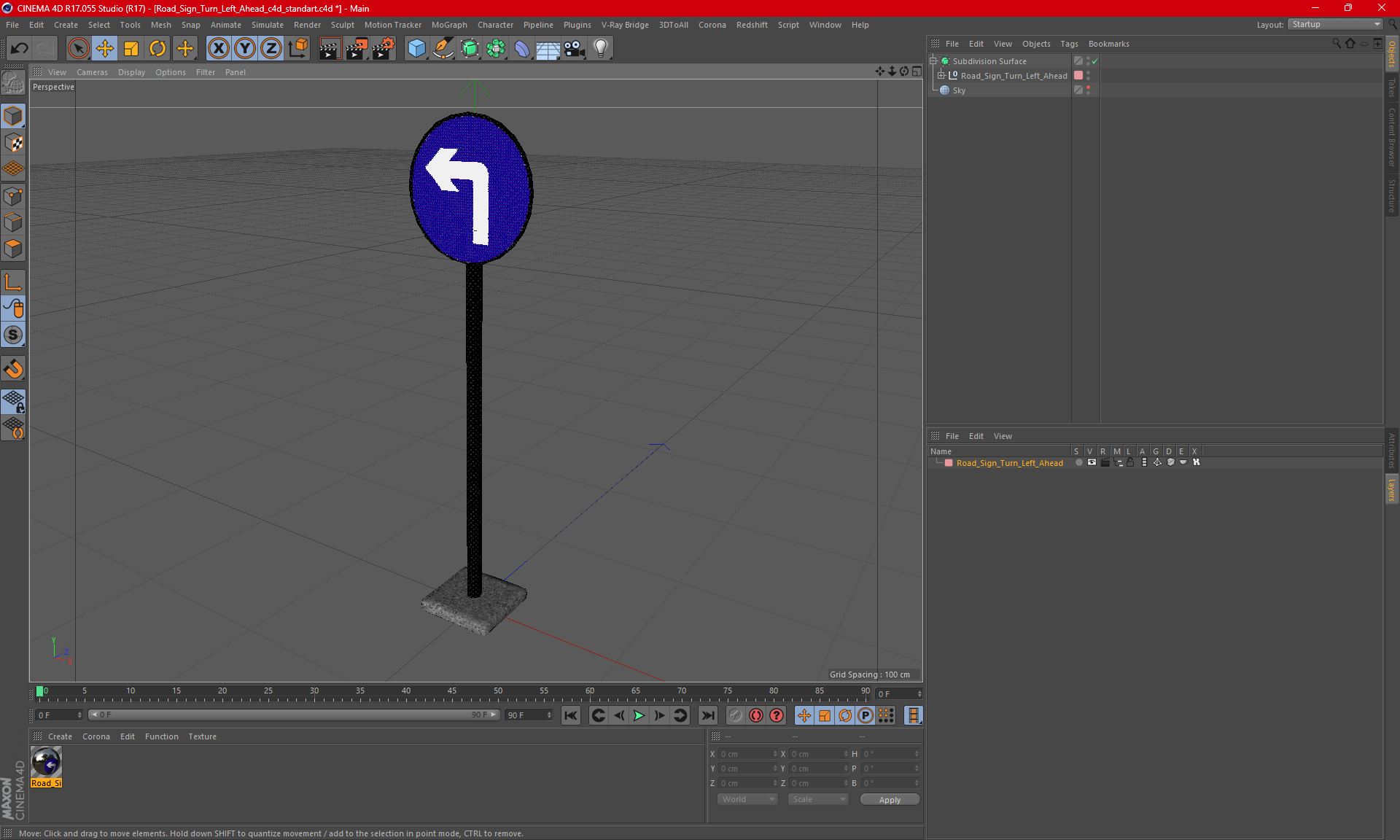Switch to Model mode in left toolbar

pos(13,116)
